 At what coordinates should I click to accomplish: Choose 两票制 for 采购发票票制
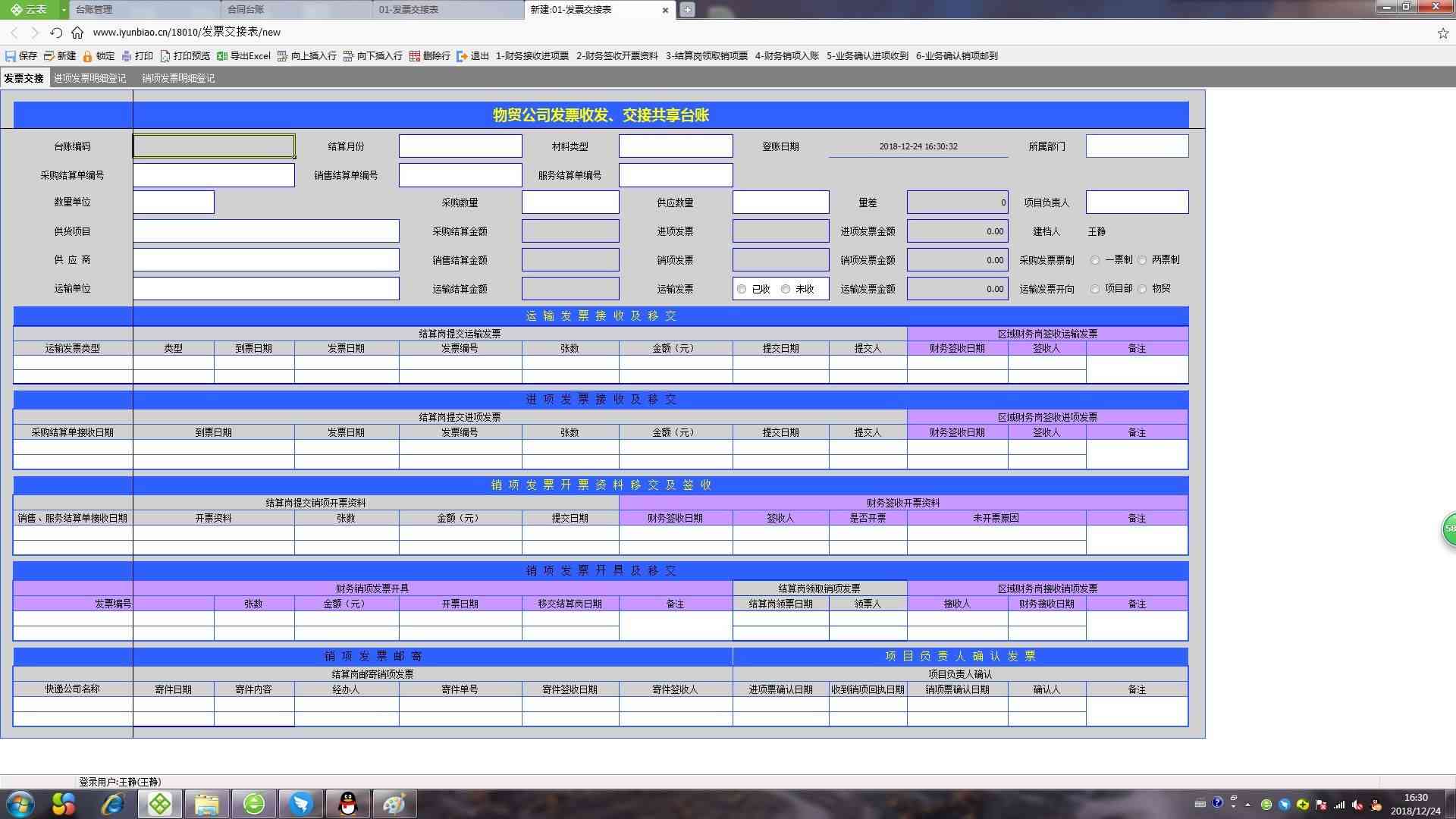pos(1142,260)
